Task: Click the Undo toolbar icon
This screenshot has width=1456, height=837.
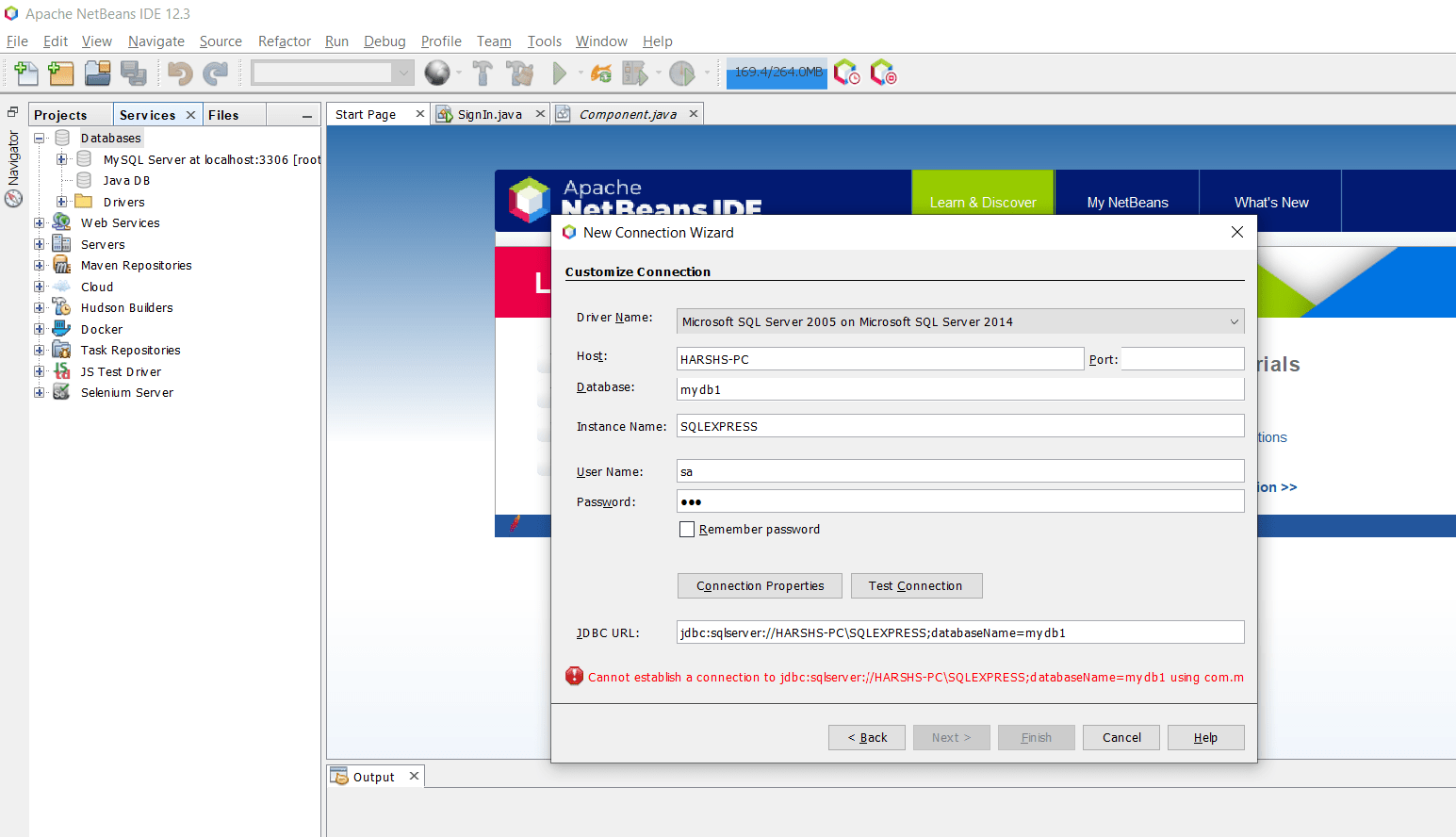Action: 180,73
